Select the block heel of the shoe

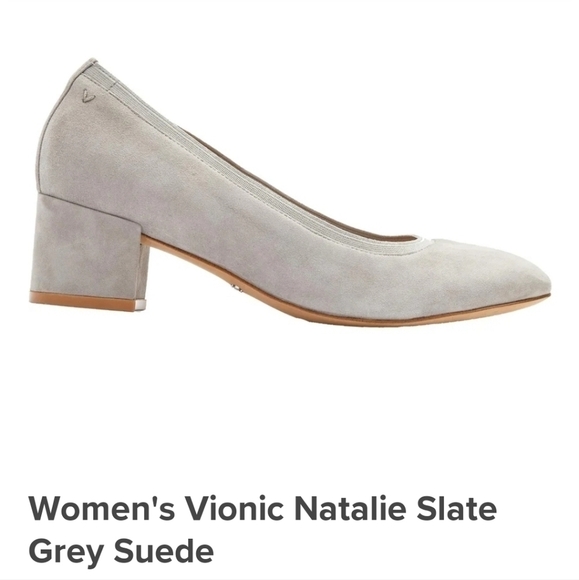89,252
